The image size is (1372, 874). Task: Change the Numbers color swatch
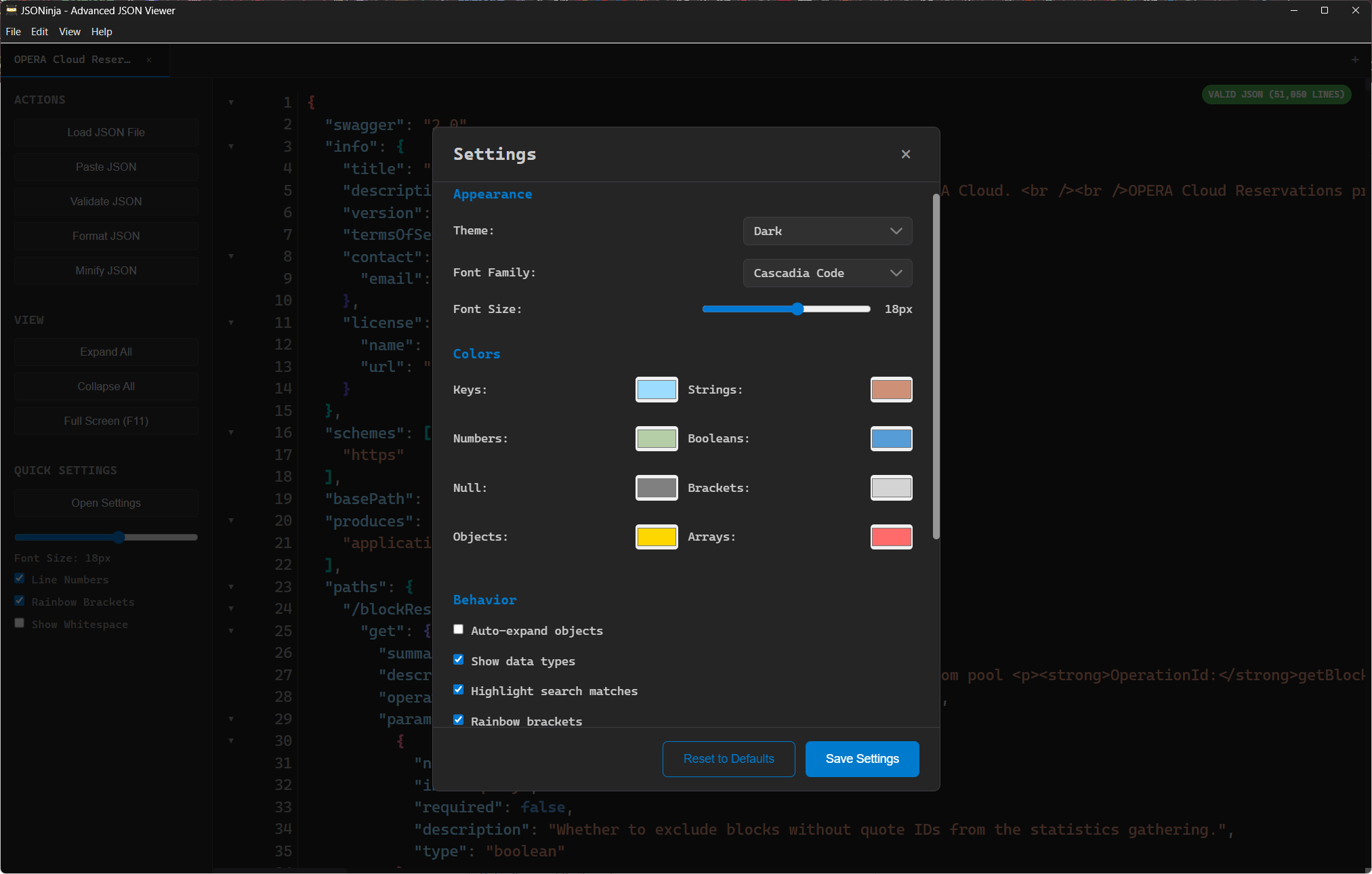[x=657, y=439]
